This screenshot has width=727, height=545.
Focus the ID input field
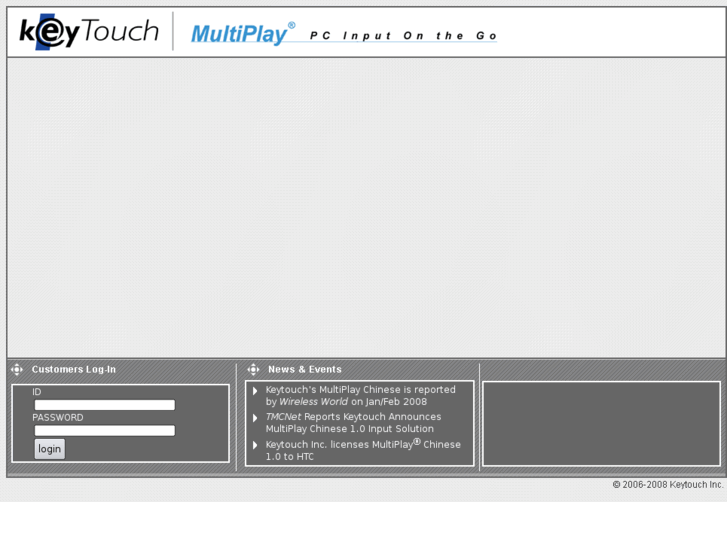click(x=105, y=405)
